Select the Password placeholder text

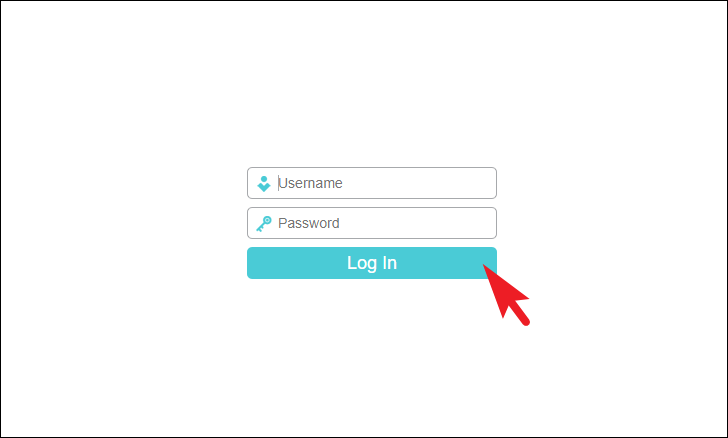coord(309,223)
